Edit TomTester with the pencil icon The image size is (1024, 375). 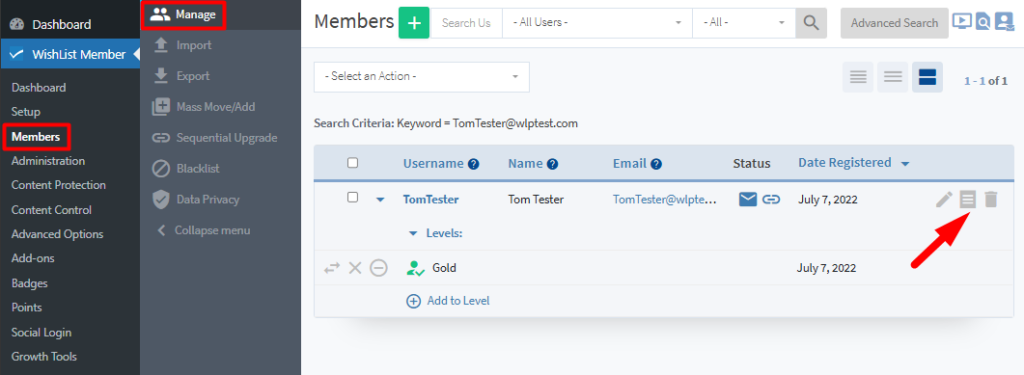944,199
